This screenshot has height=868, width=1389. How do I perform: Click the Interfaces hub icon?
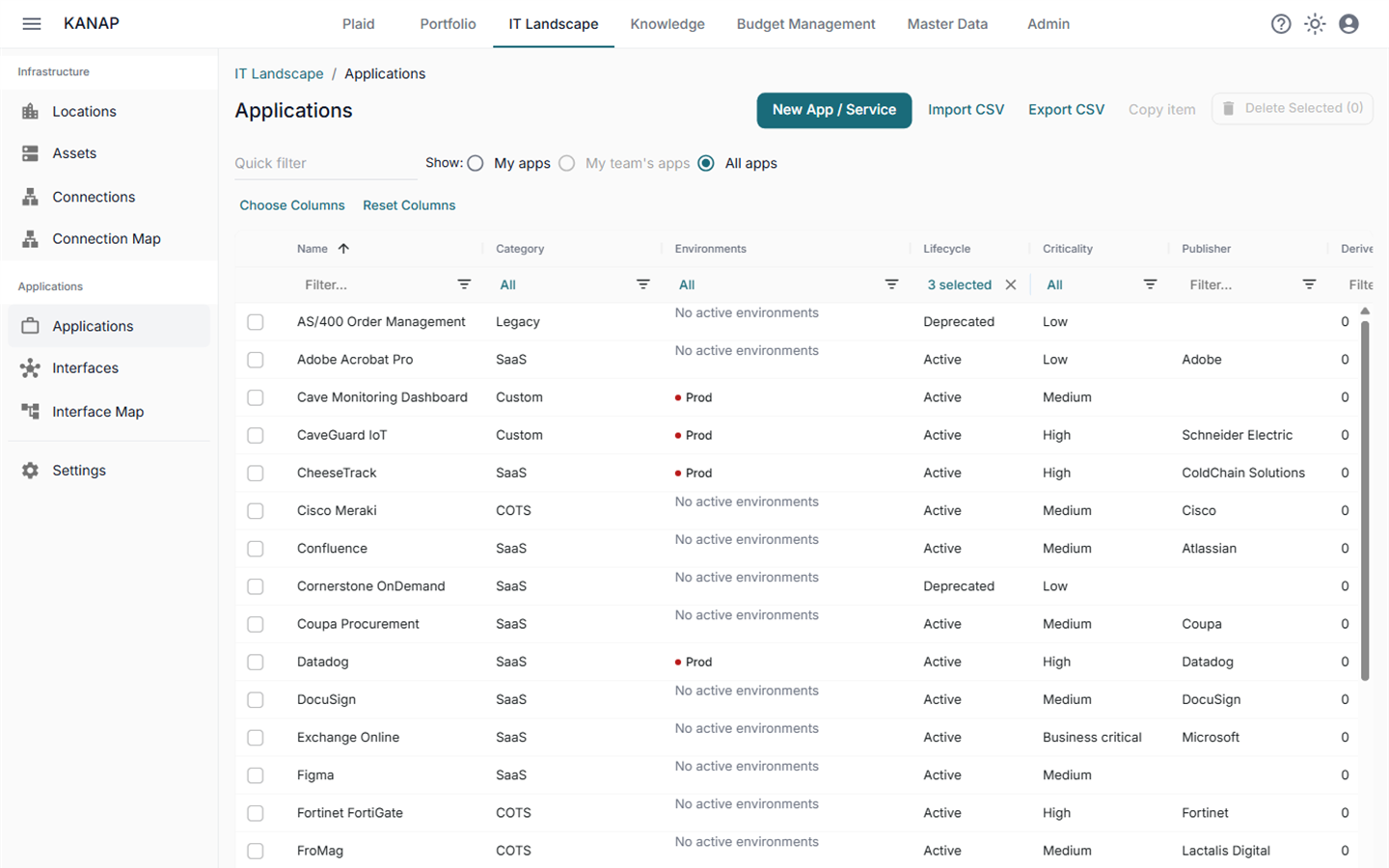[x=31, y=368]
